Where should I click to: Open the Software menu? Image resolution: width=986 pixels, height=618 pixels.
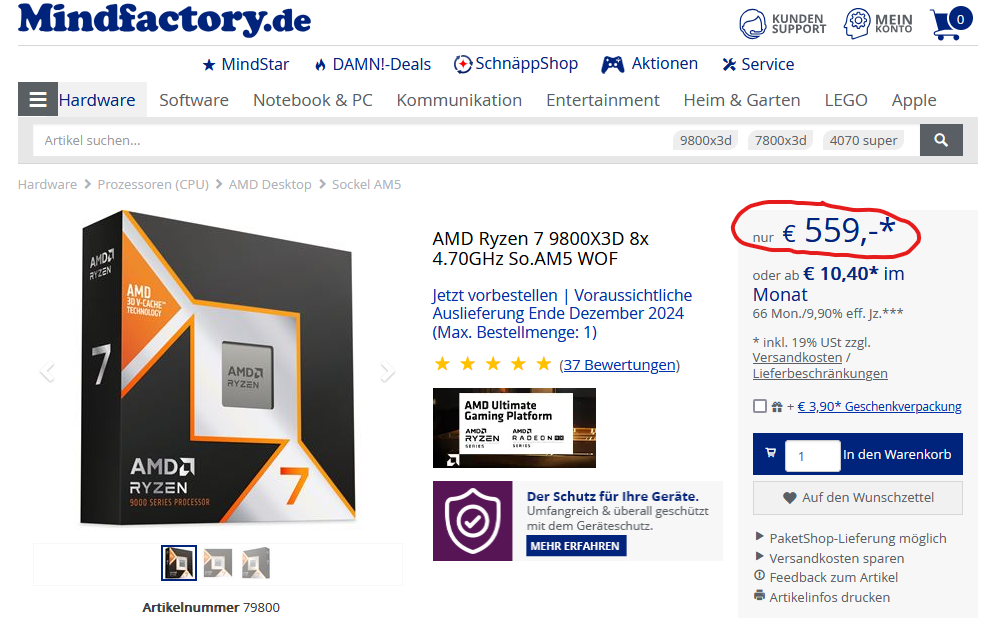[194, 100]
